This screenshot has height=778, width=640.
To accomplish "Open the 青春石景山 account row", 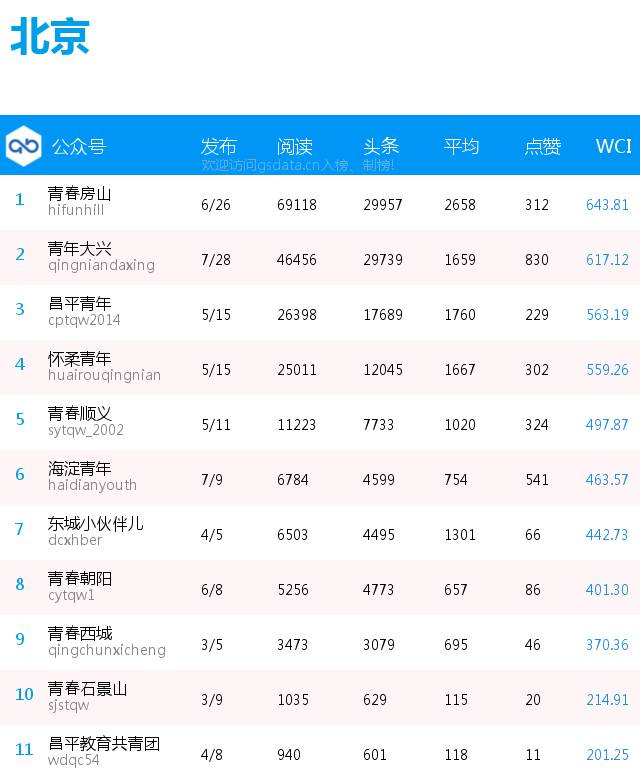I will 320,698.
